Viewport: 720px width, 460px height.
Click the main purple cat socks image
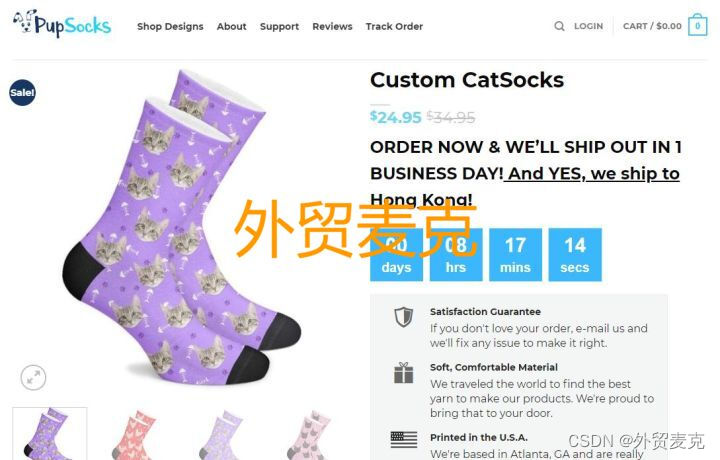click(x=181, y=227)
